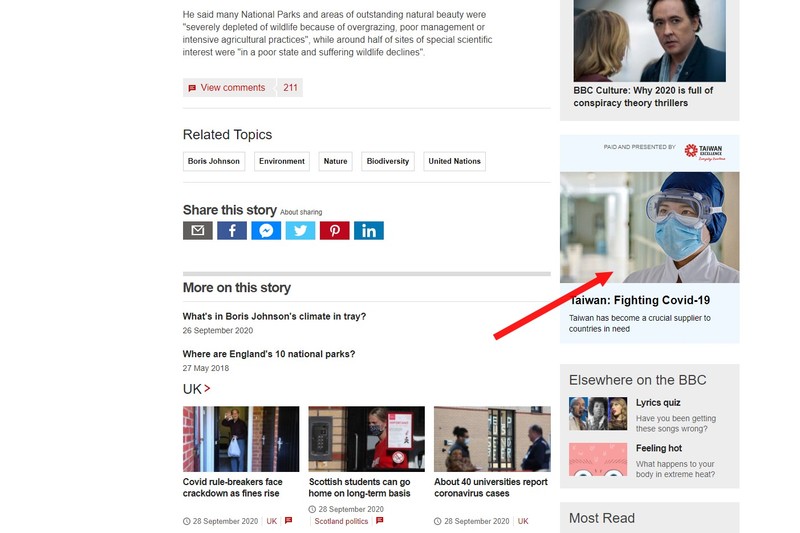The width and height of the screenshot is (800, 533).
Task: Click the 211 comments count
Action: coord(290,88)
